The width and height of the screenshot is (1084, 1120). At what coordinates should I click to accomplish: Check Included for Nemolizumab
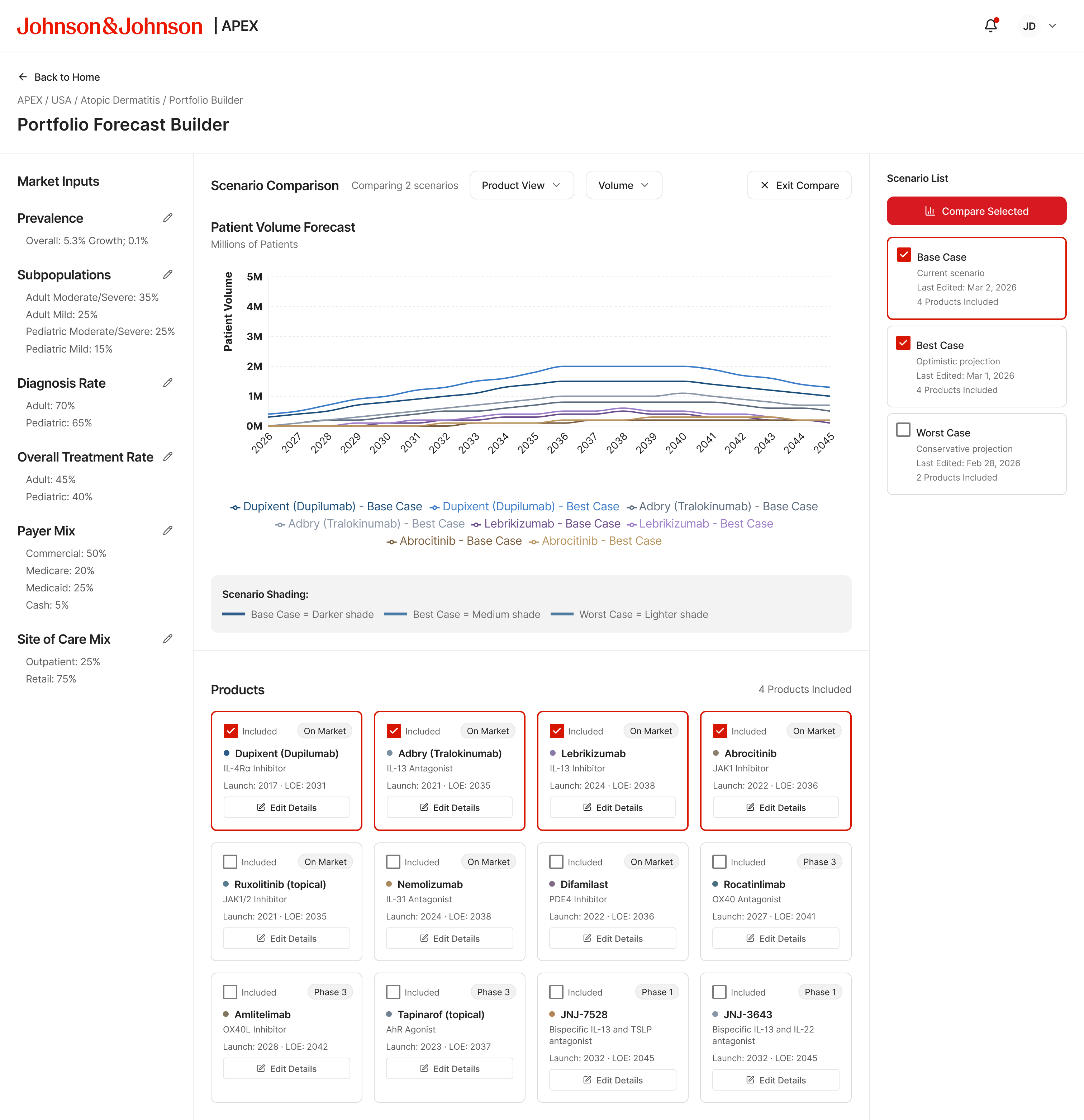(393, 862)
